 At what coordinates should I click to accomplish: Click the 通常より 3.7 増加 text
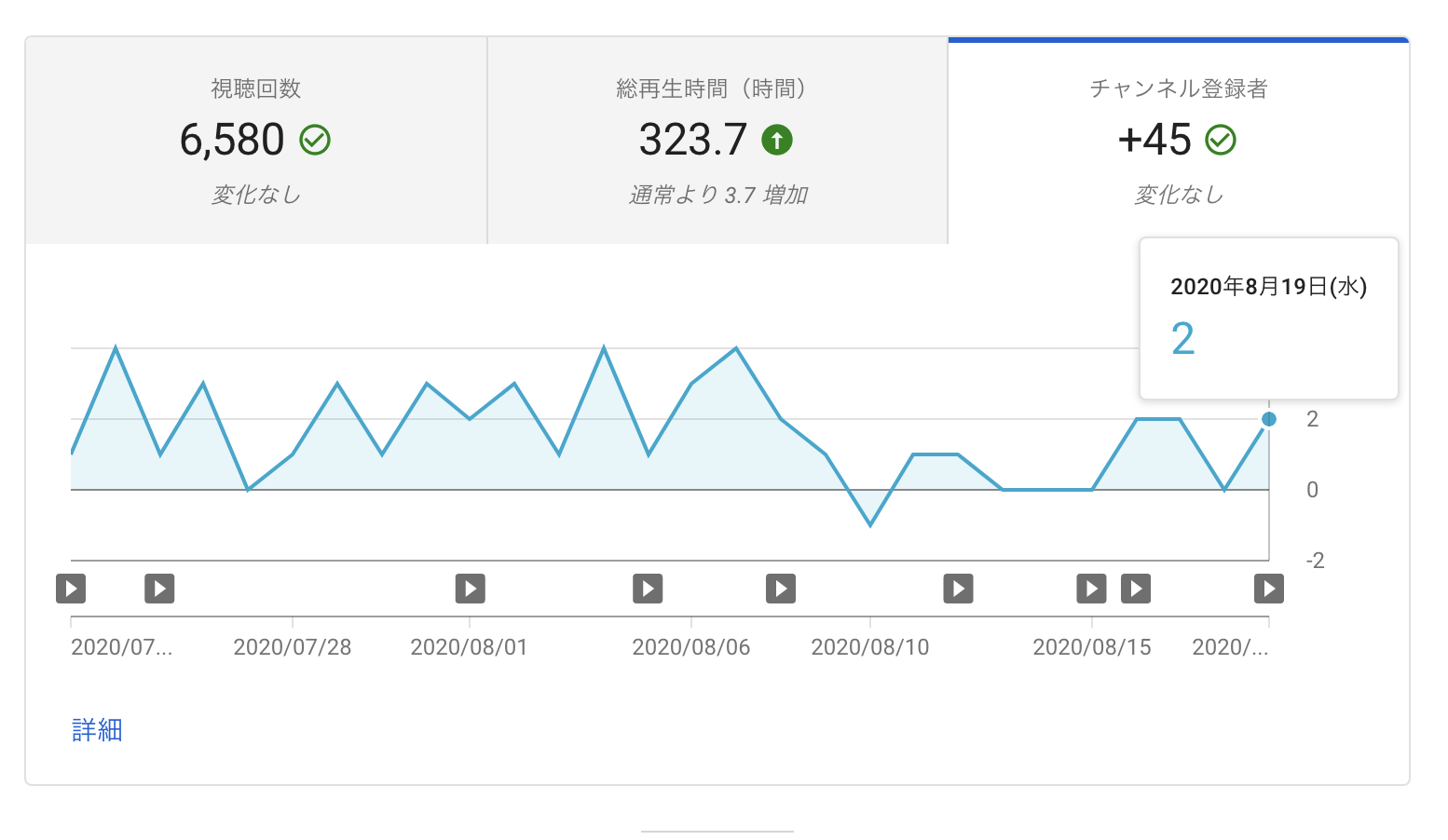tap(717, 195)
